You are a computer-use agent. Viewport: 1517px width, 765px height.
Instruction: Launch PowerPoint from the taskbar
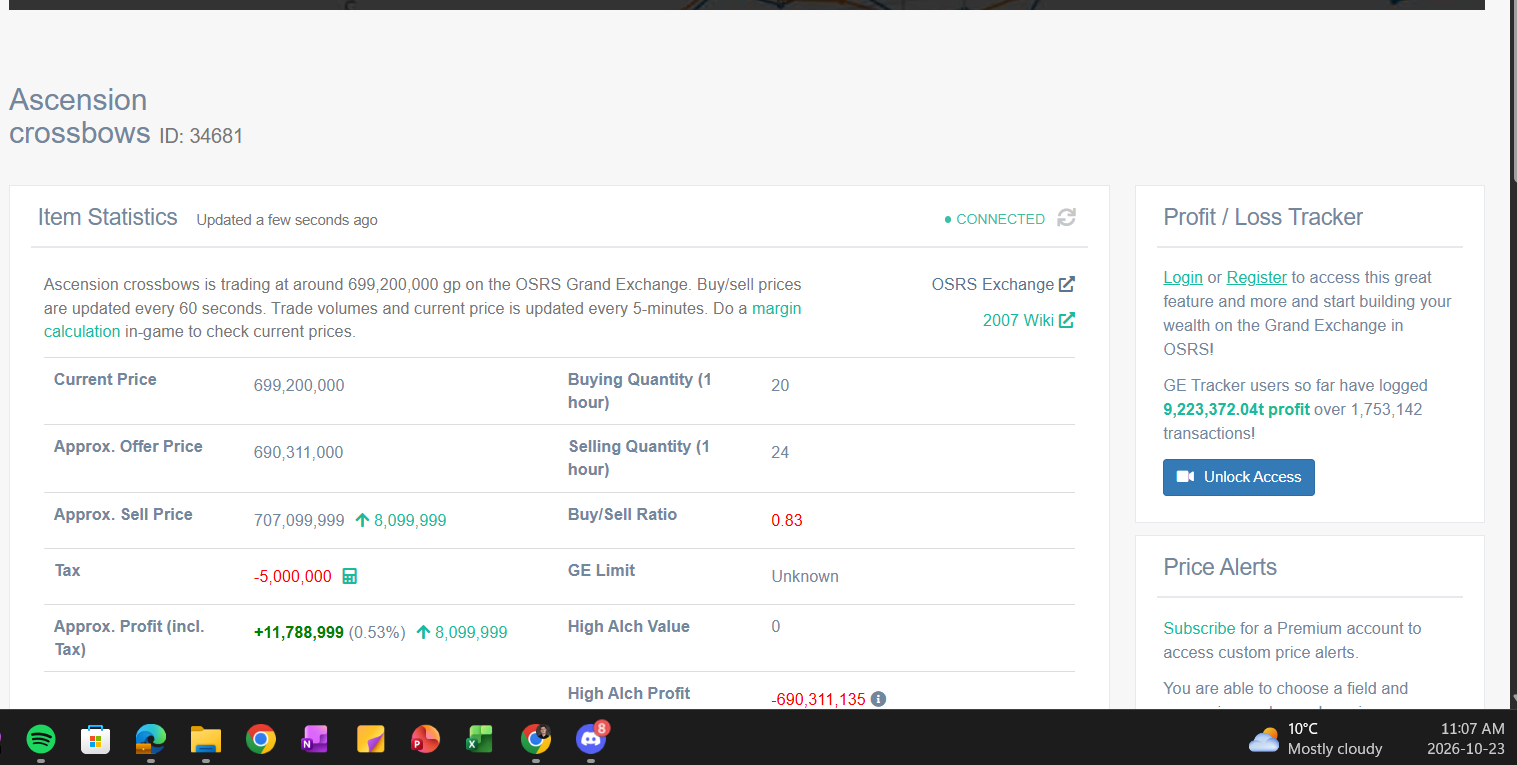[425, 739]
